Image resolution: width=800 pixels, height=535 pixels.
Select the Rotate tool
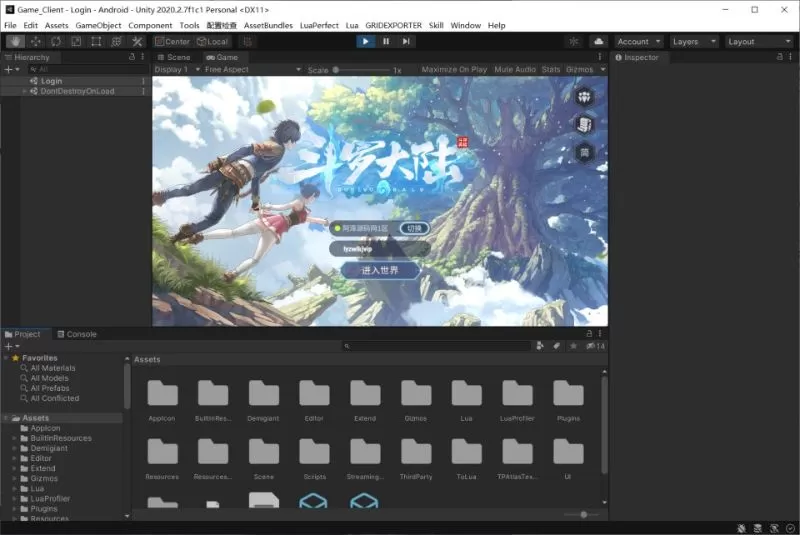[56, 42]
